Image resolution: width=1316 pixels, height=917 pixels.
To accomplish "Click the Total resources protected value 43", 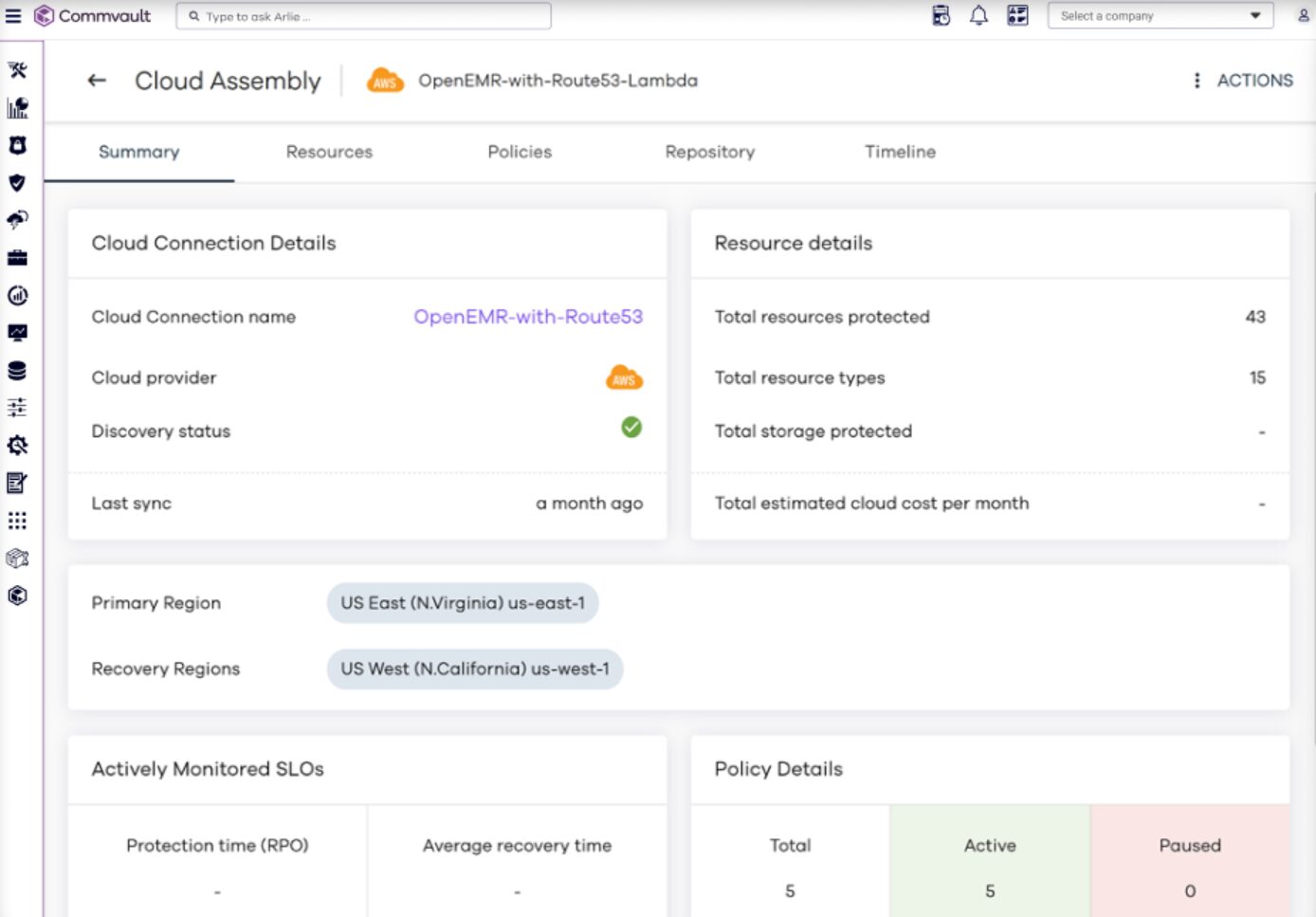I will (1255, 317).
